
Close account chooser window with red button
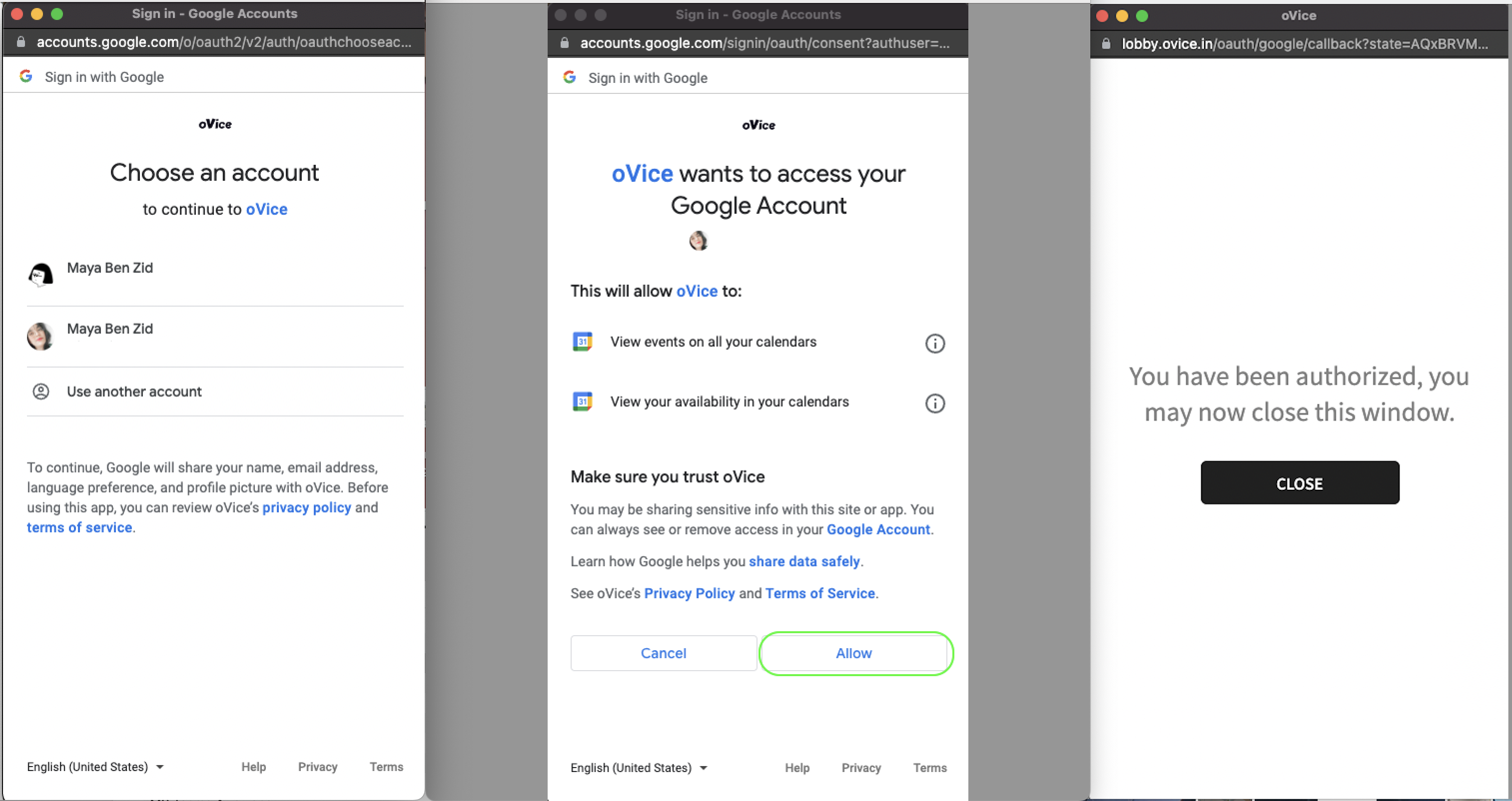coord(17,14)
